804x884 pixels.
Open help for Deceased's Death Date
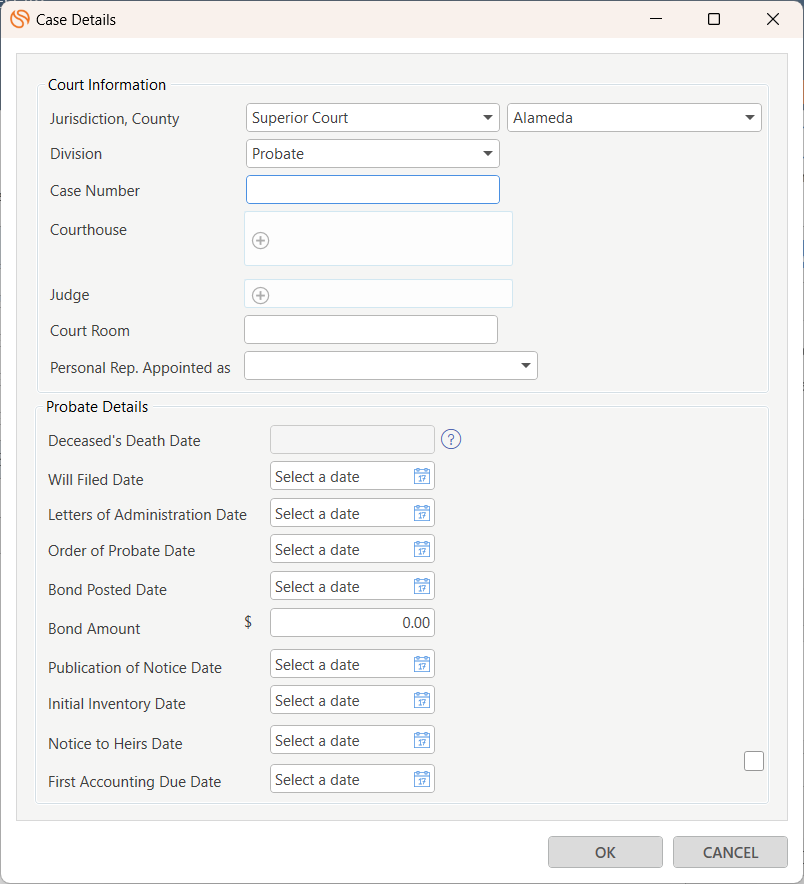click(x=450, y=439)
